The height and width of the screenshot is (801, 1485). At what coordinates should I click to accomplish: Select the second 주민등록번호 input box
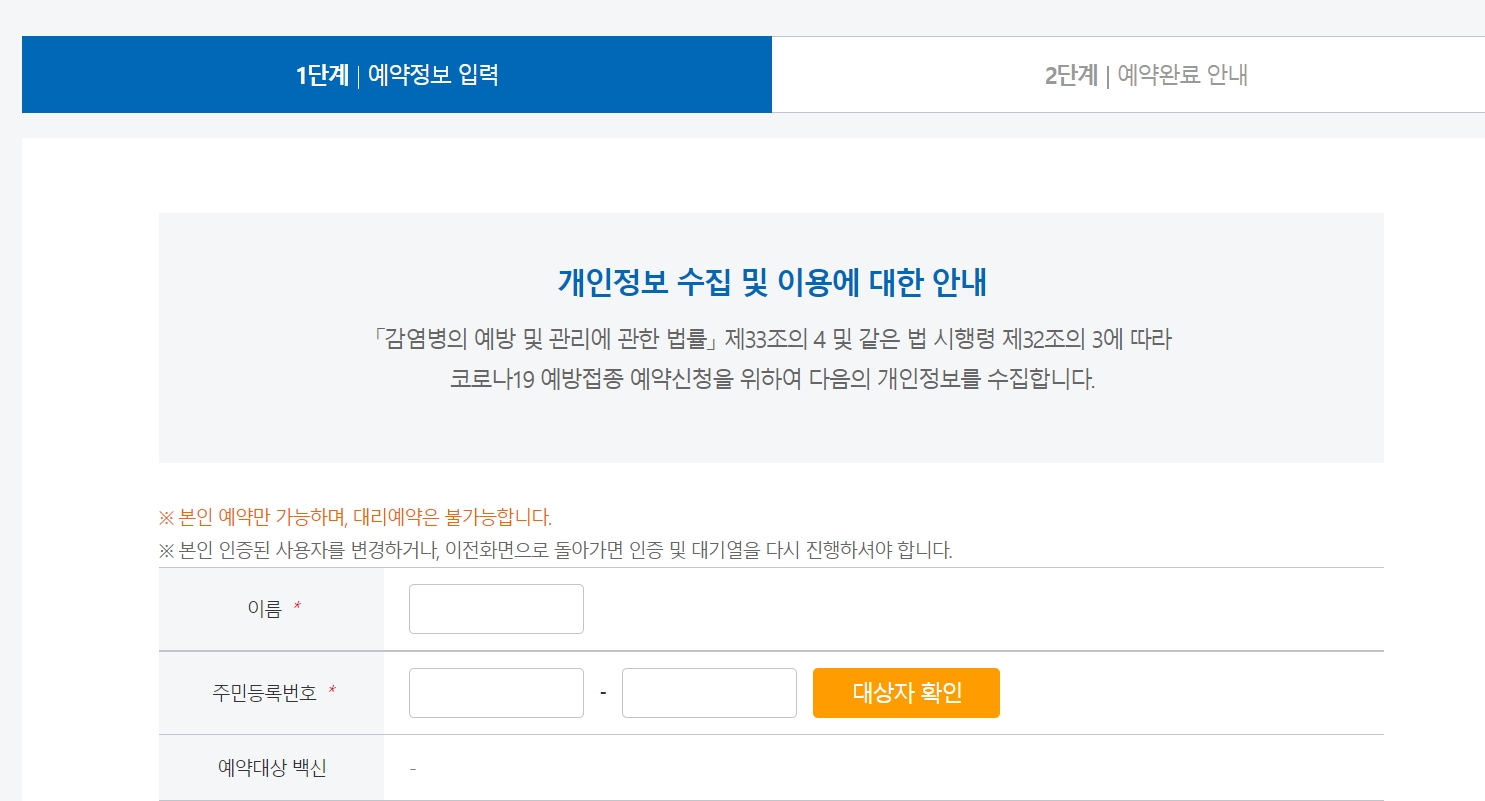click(x=708, y=692)
